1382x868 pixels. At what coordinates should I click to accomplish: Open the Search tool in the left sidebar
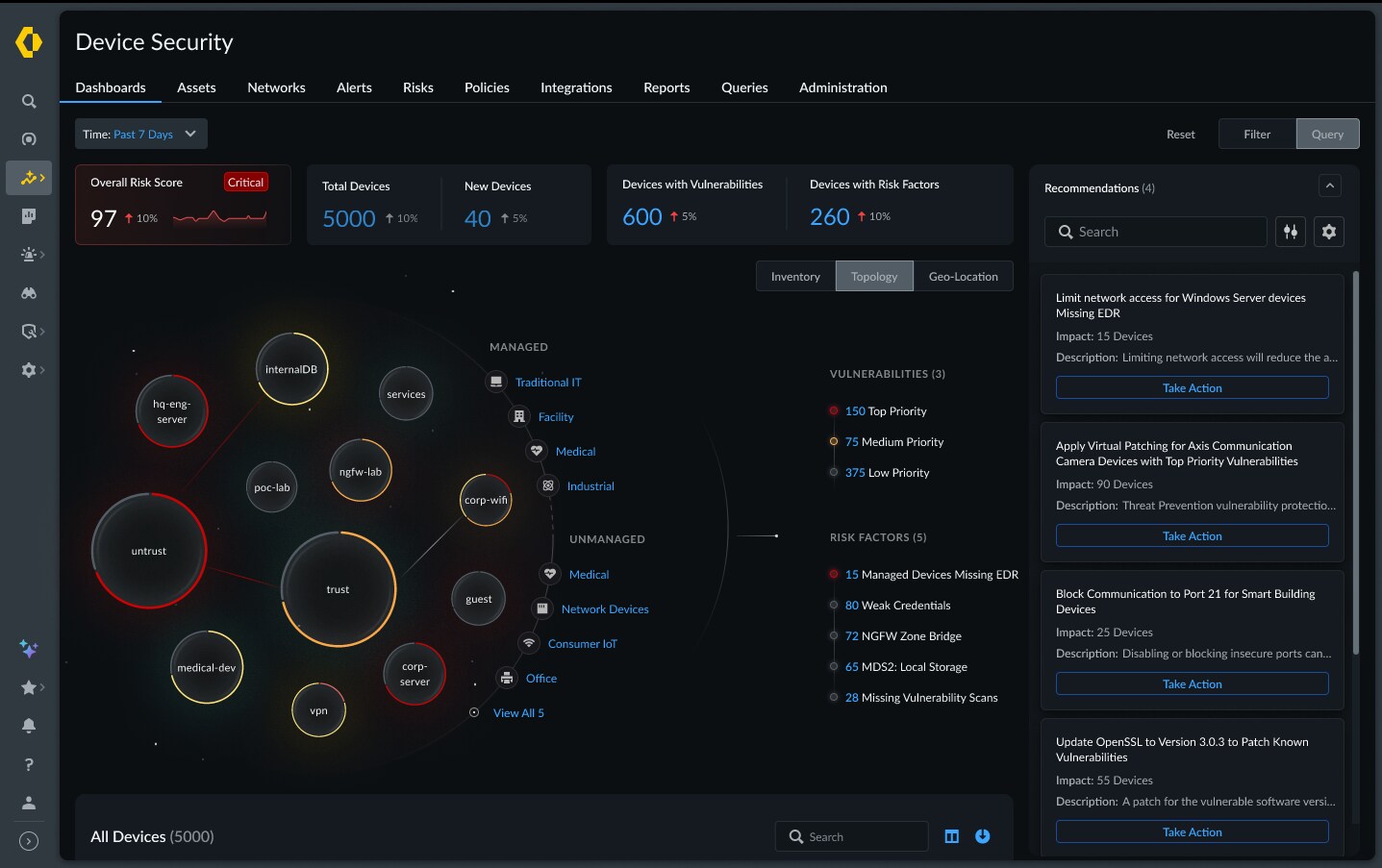[29, 101]
